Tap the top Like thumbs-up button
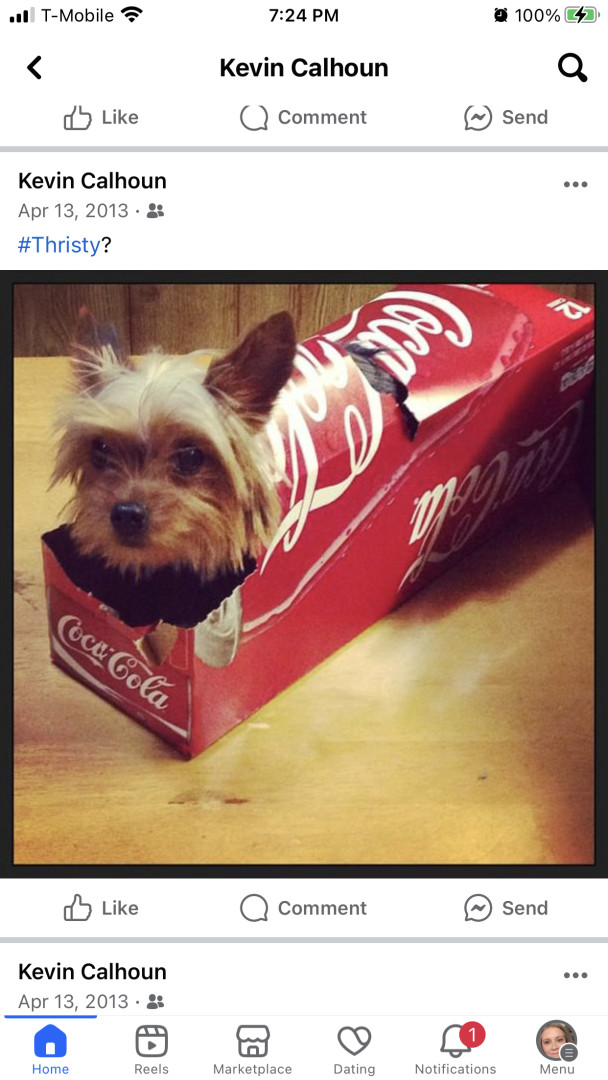Image resolution: width=608 pixels, height=1080 pixels. coord(101,117)
